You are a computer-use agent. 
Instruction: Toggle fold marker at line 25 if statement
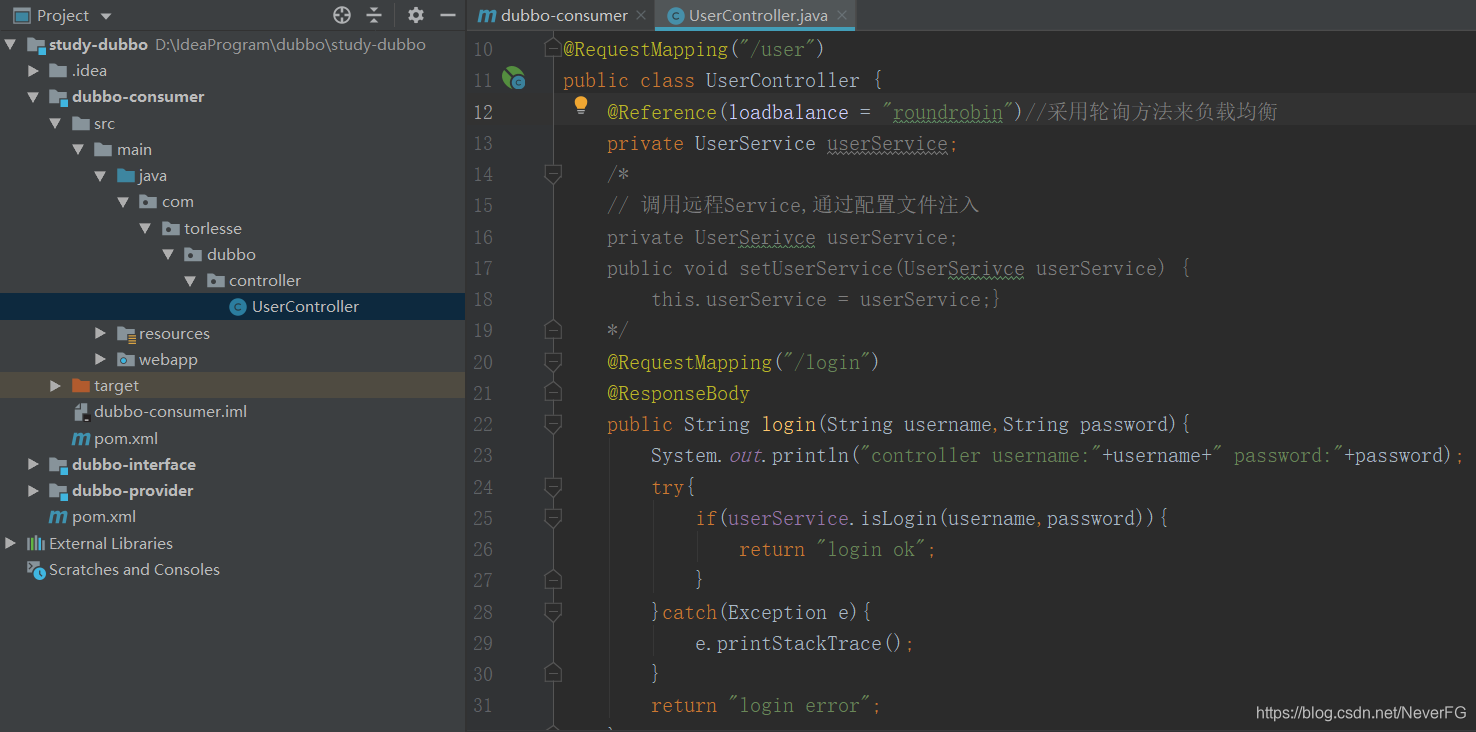click(553, 518)
